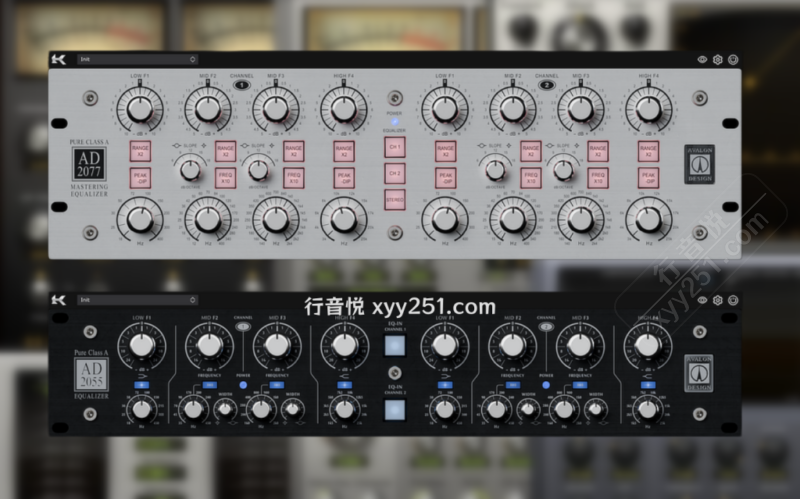The height and width of the screenshot is (499, 800).
Task: Click AD 2055 channel 1 MID F2 gain knob
Action: coord(209,345)
